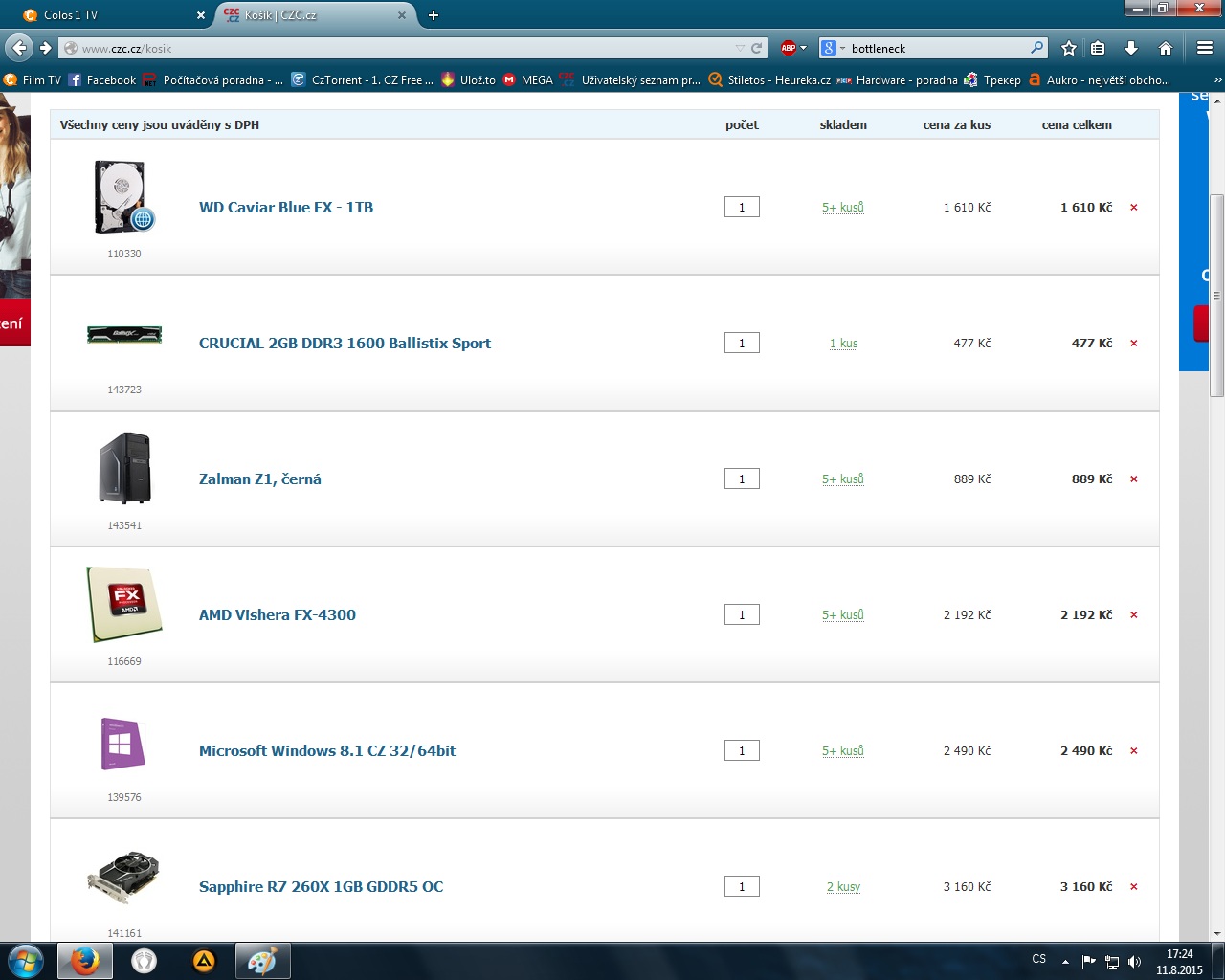The width and height of the screenshot is (1225, 980).
Task: Open the Firefox hamburger menu
Action: (x=1205, y=48)
